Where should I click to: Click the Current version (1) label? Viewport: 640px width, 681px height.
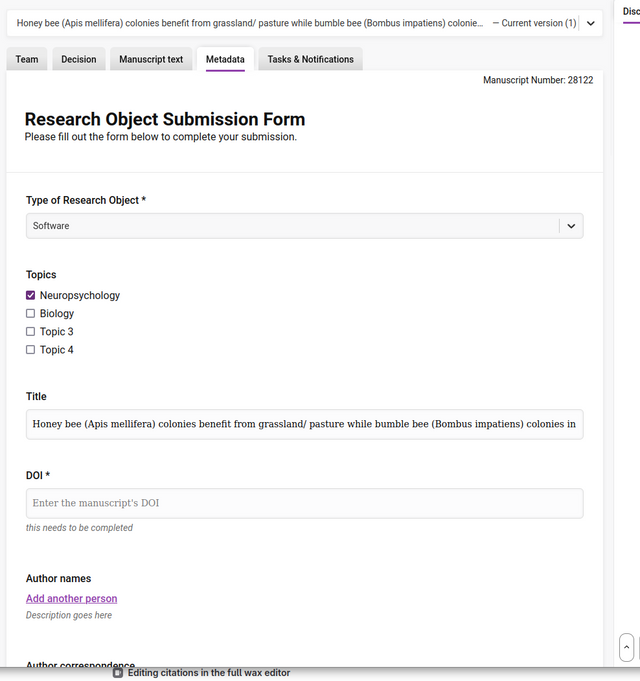click(x=539, y=23)
